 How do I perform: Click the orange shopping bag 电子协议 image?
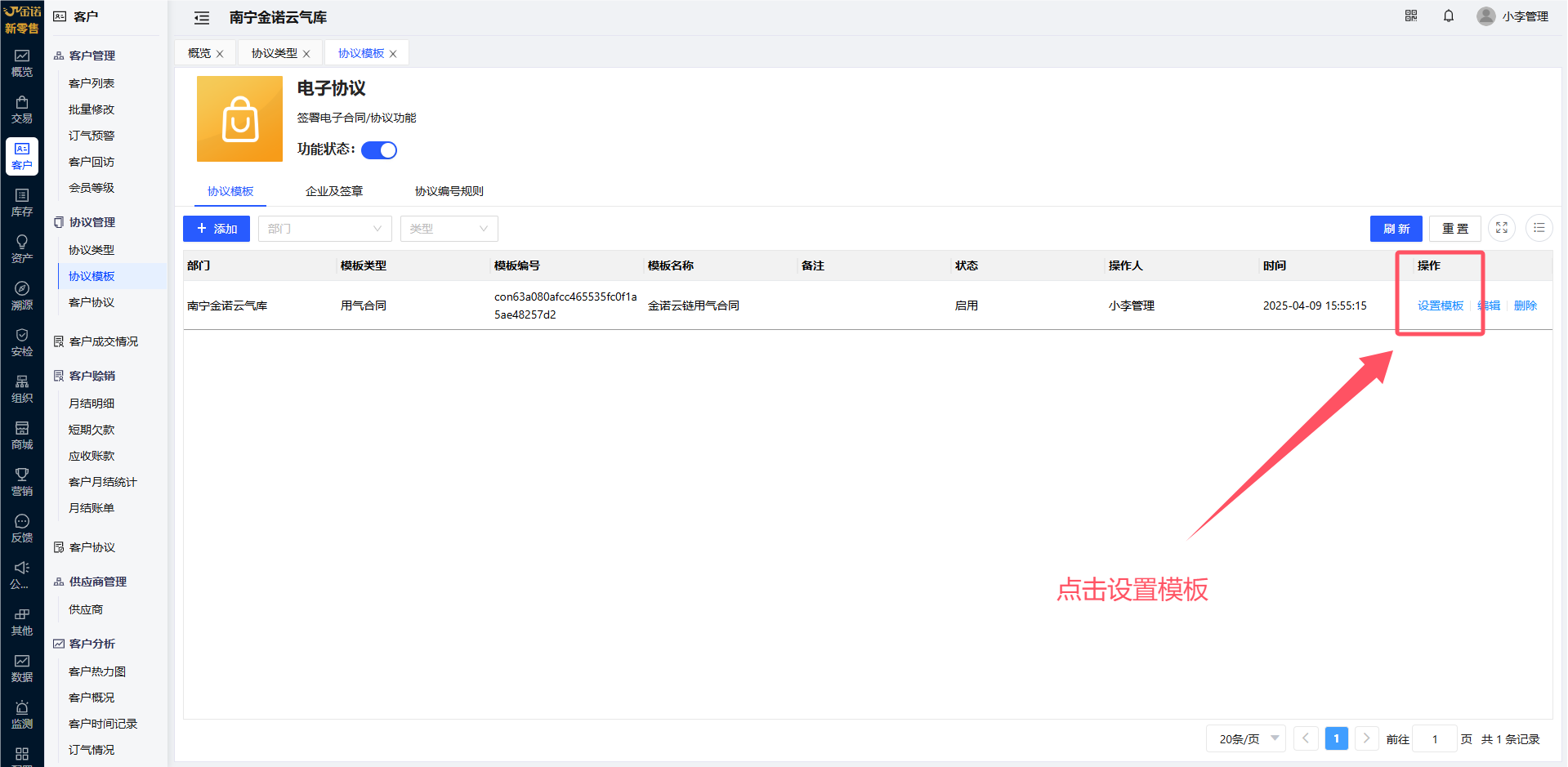(239, 118)
